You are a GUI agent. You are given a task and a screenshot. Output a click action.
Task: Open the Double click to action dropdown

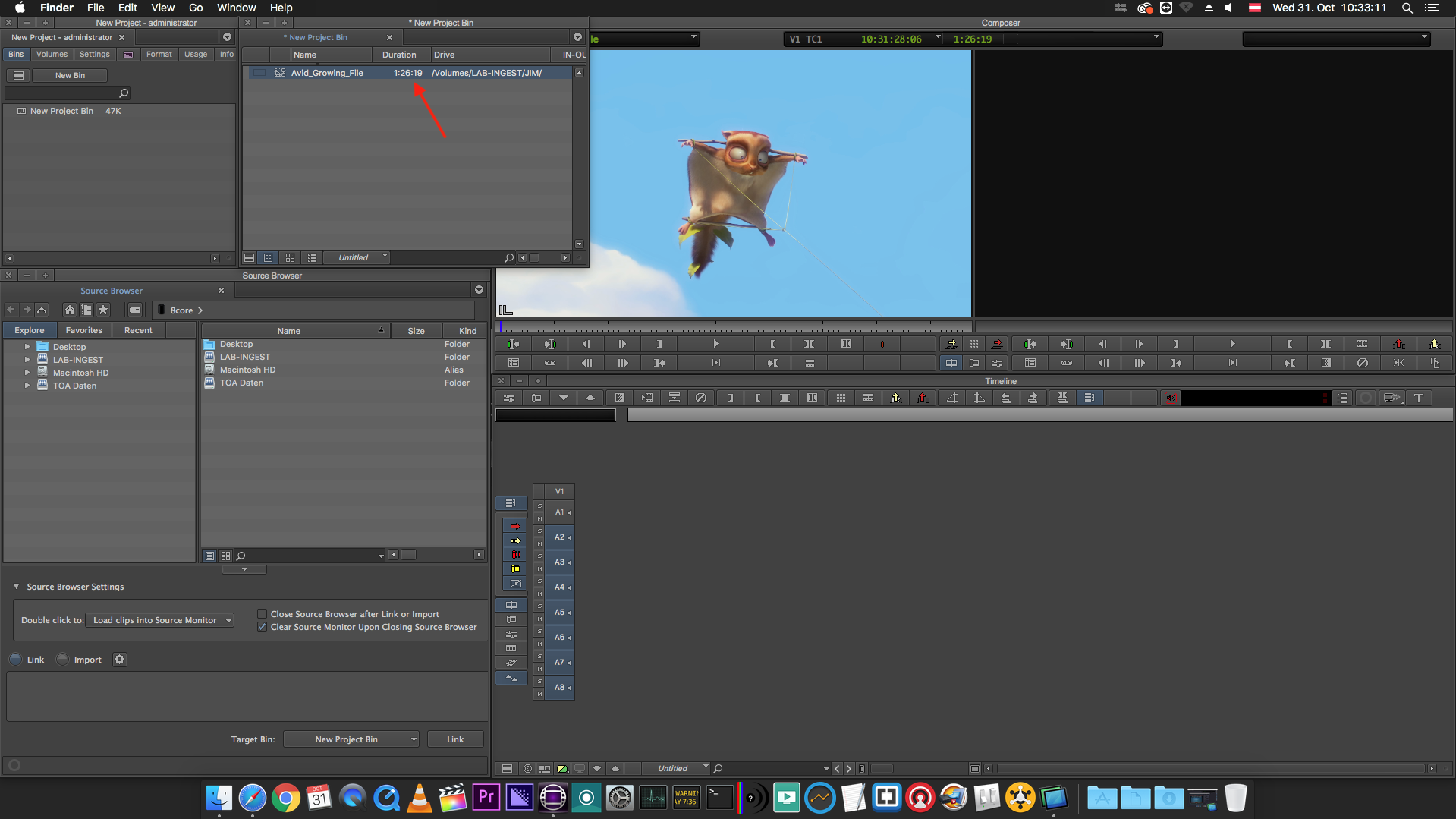(x=160, y=620)
